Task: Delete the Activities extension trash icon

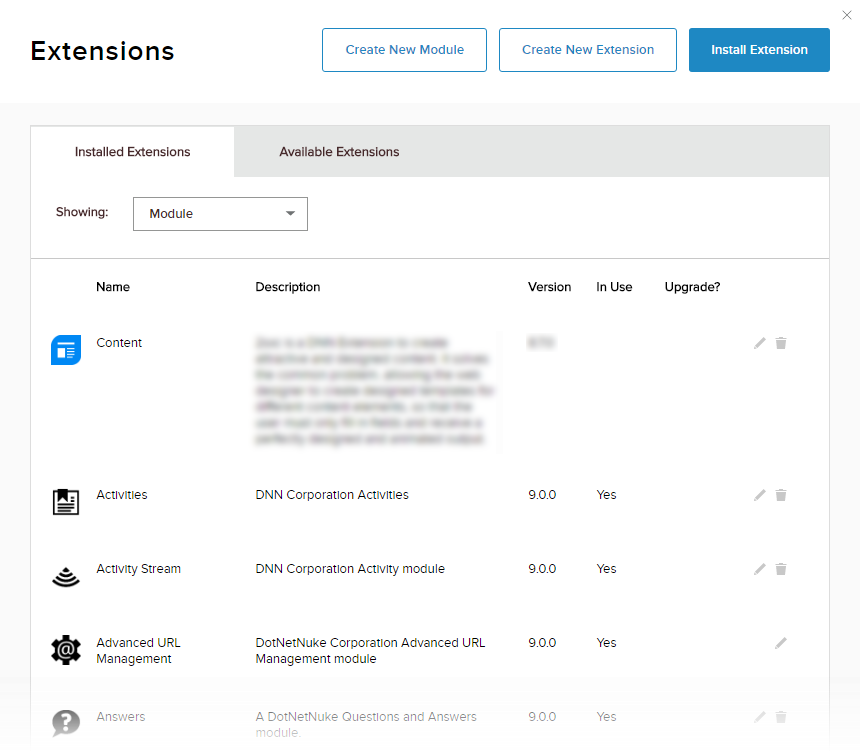Action: point(781,495)
